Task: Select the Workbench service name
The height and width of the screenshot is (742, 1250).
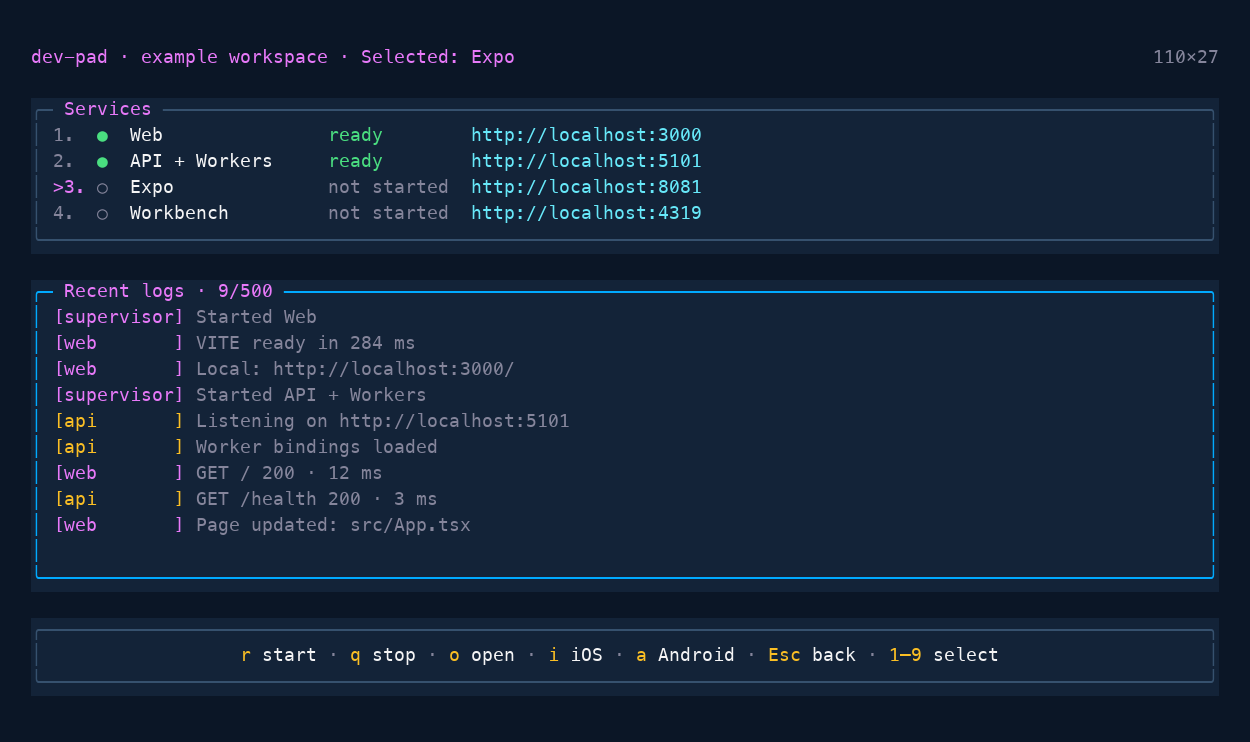Action: pos(179,213)
